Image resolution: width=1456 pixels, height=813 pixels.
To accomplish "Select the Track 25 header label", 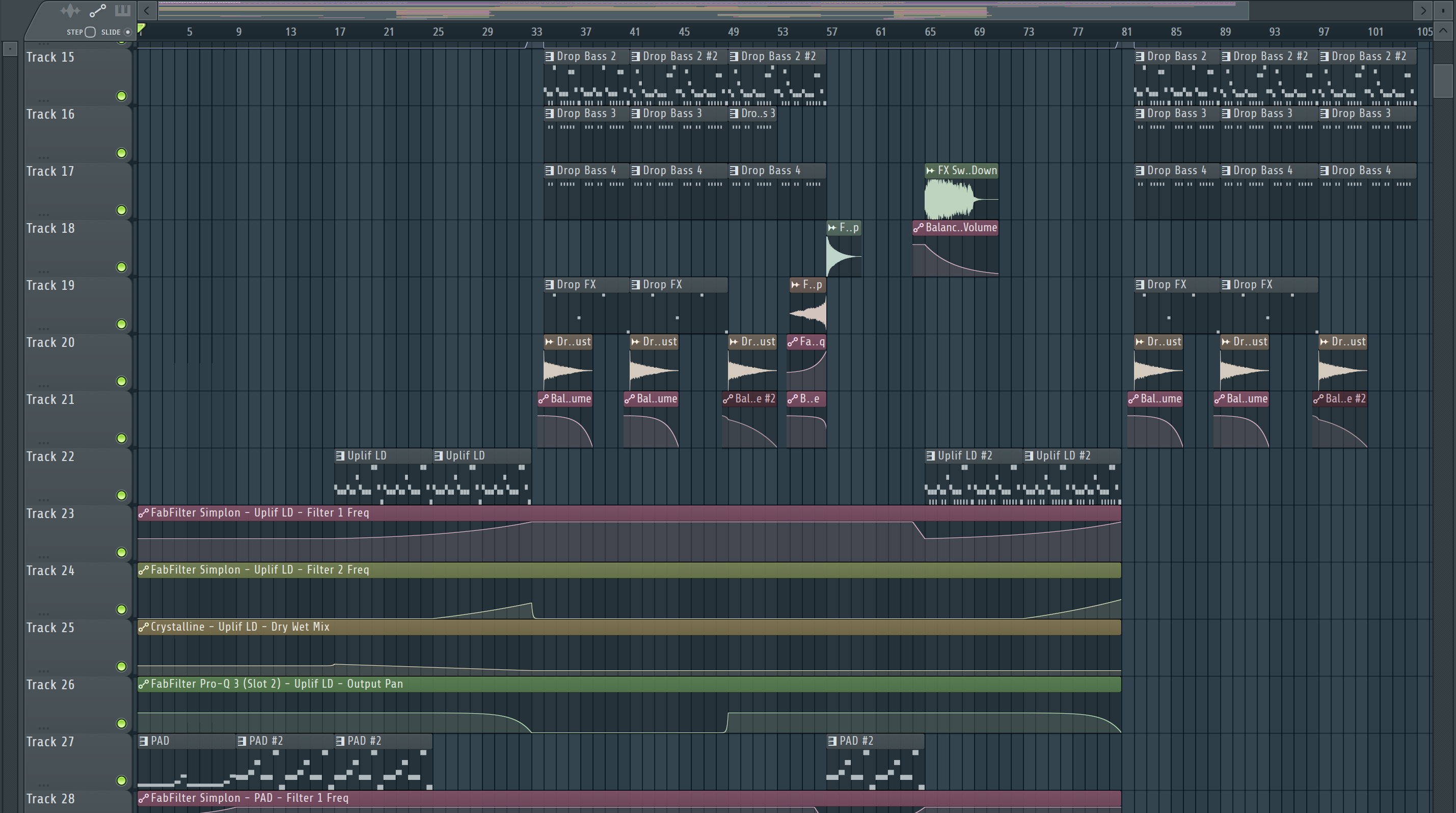I will 50,628.
